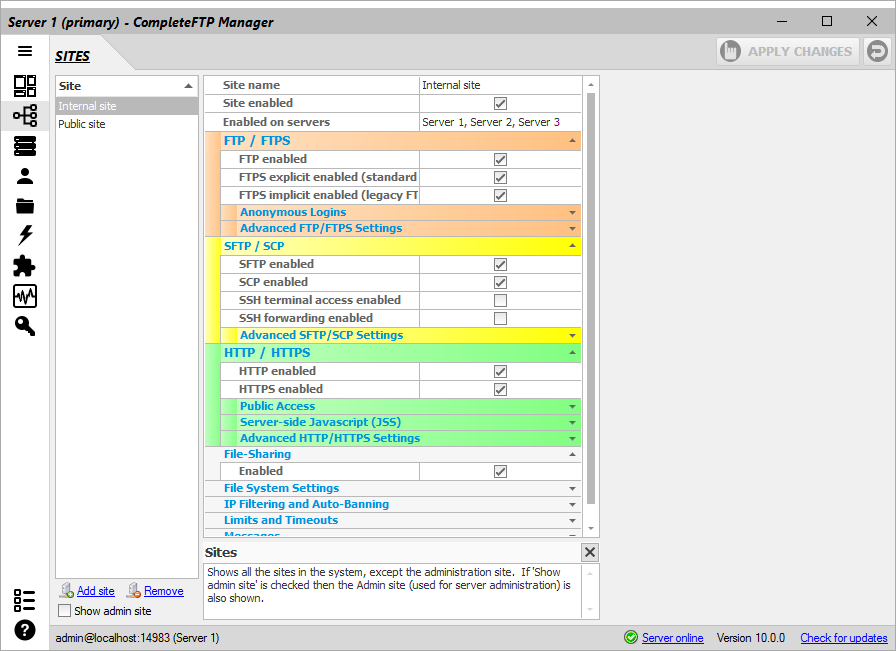Viewport: 896px width, 651px height.
Task: Expand Advanced SFTP/SCP Settings
Action: coord(572,336)
